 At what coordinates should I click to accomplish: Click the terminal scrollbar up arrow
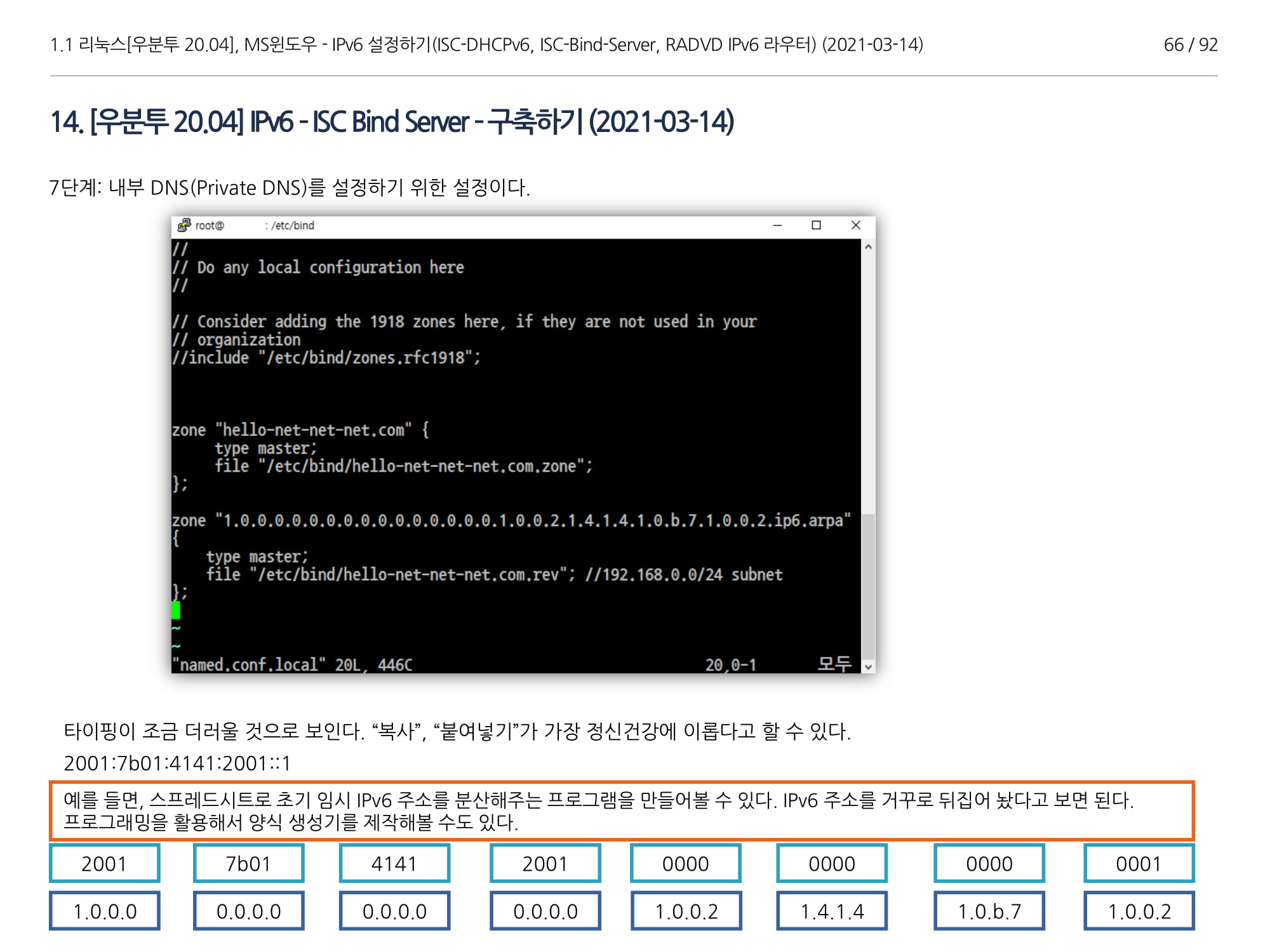coord(868,247)
